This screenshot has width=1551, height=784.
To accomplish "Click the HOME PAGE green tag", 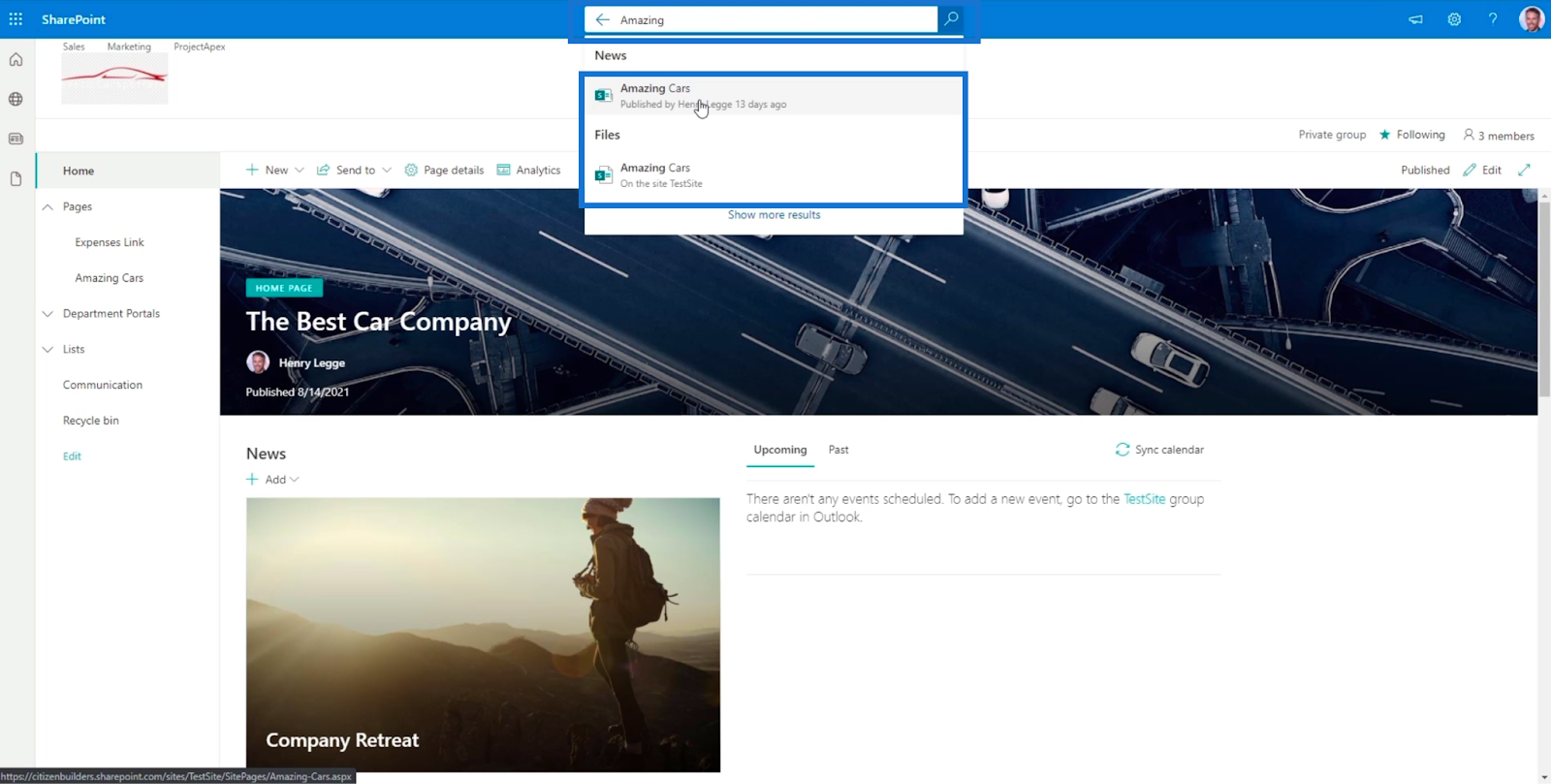I will coord(284,288).
